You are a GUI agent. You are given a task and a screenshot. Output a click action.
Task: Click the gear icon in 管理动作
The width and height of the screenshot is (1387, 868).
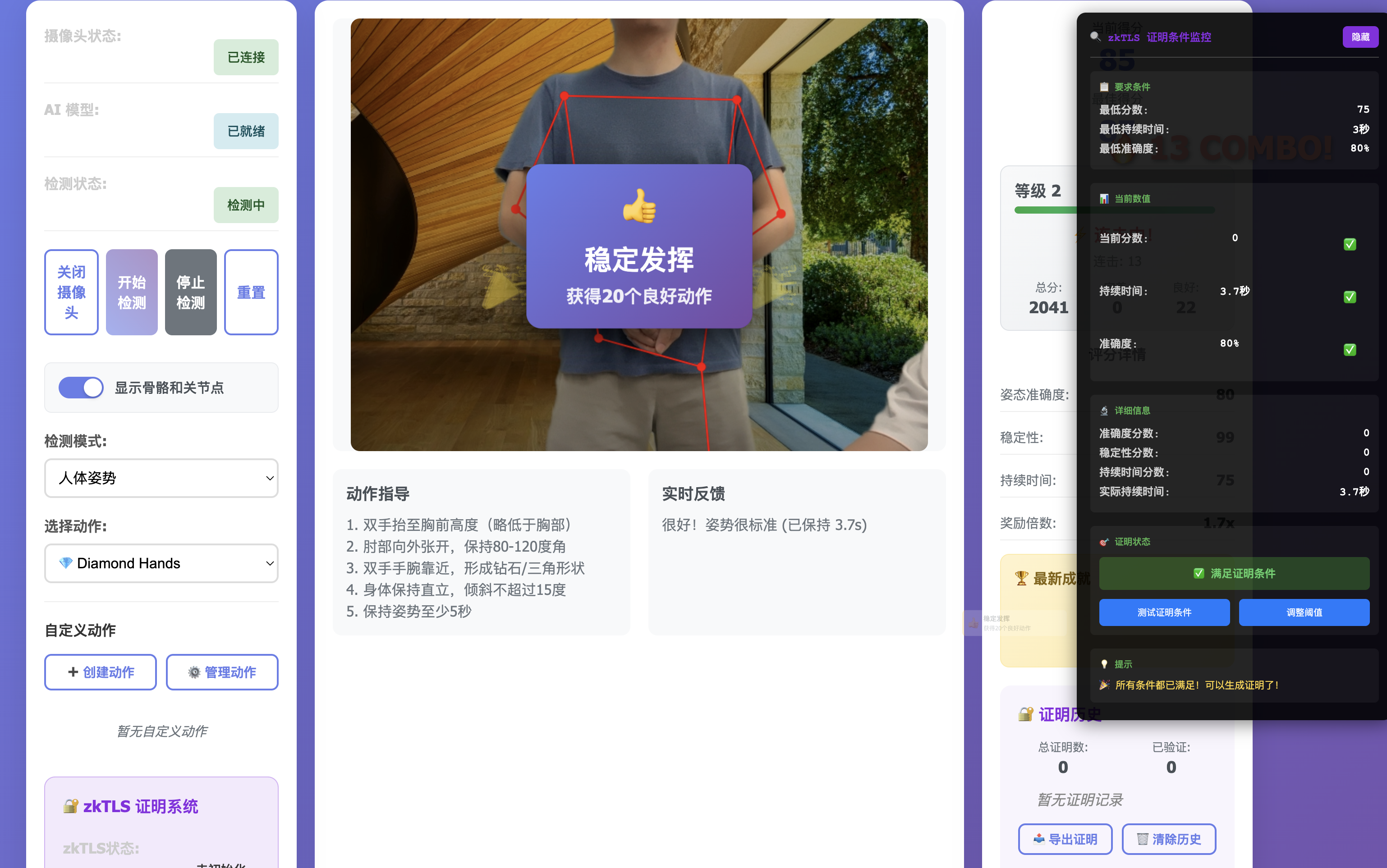point(194,672)
